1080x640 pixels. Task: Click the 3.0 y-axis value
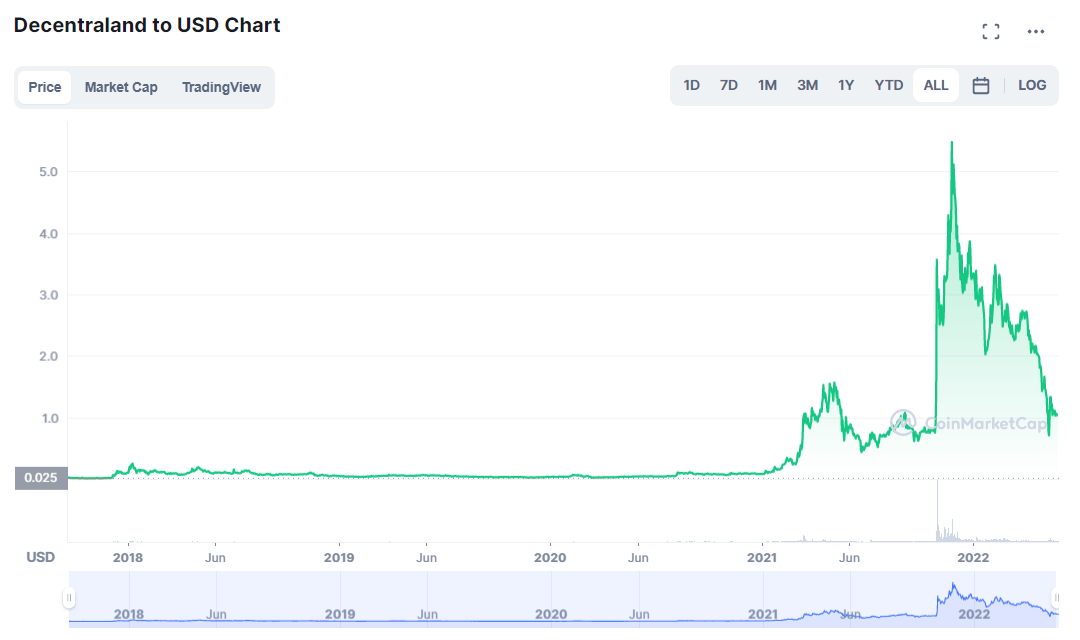click(48, 295)
